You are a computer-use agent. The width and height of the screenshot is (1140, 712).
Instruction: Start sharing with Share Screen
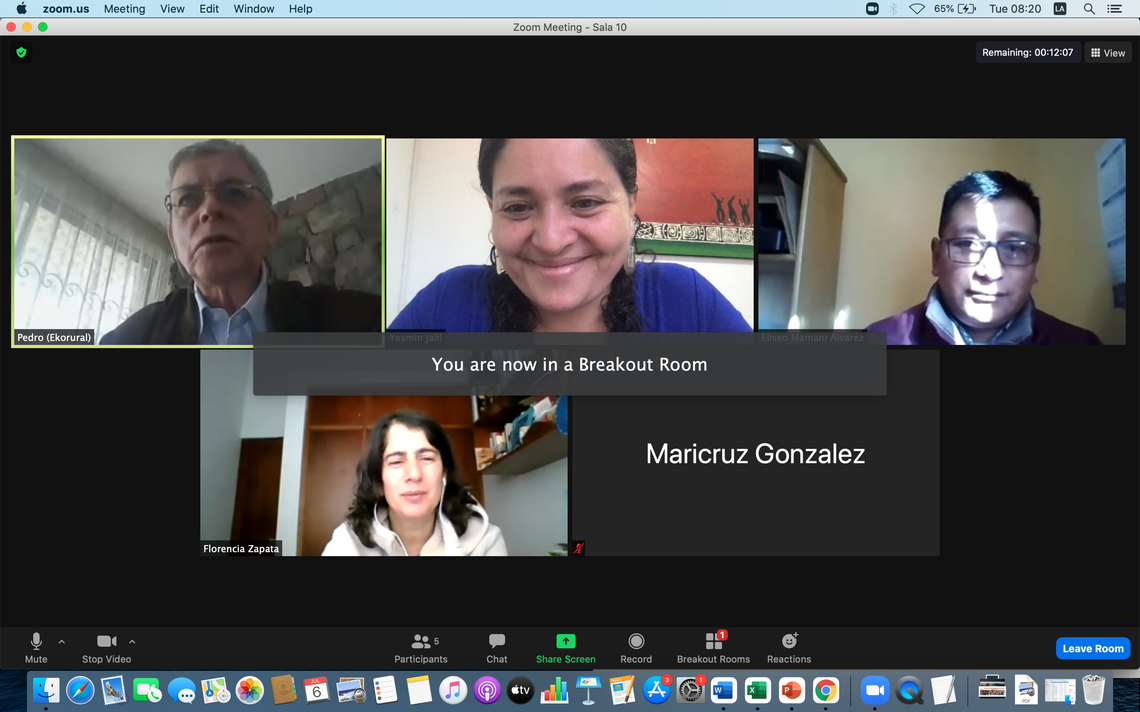point(565,647)
